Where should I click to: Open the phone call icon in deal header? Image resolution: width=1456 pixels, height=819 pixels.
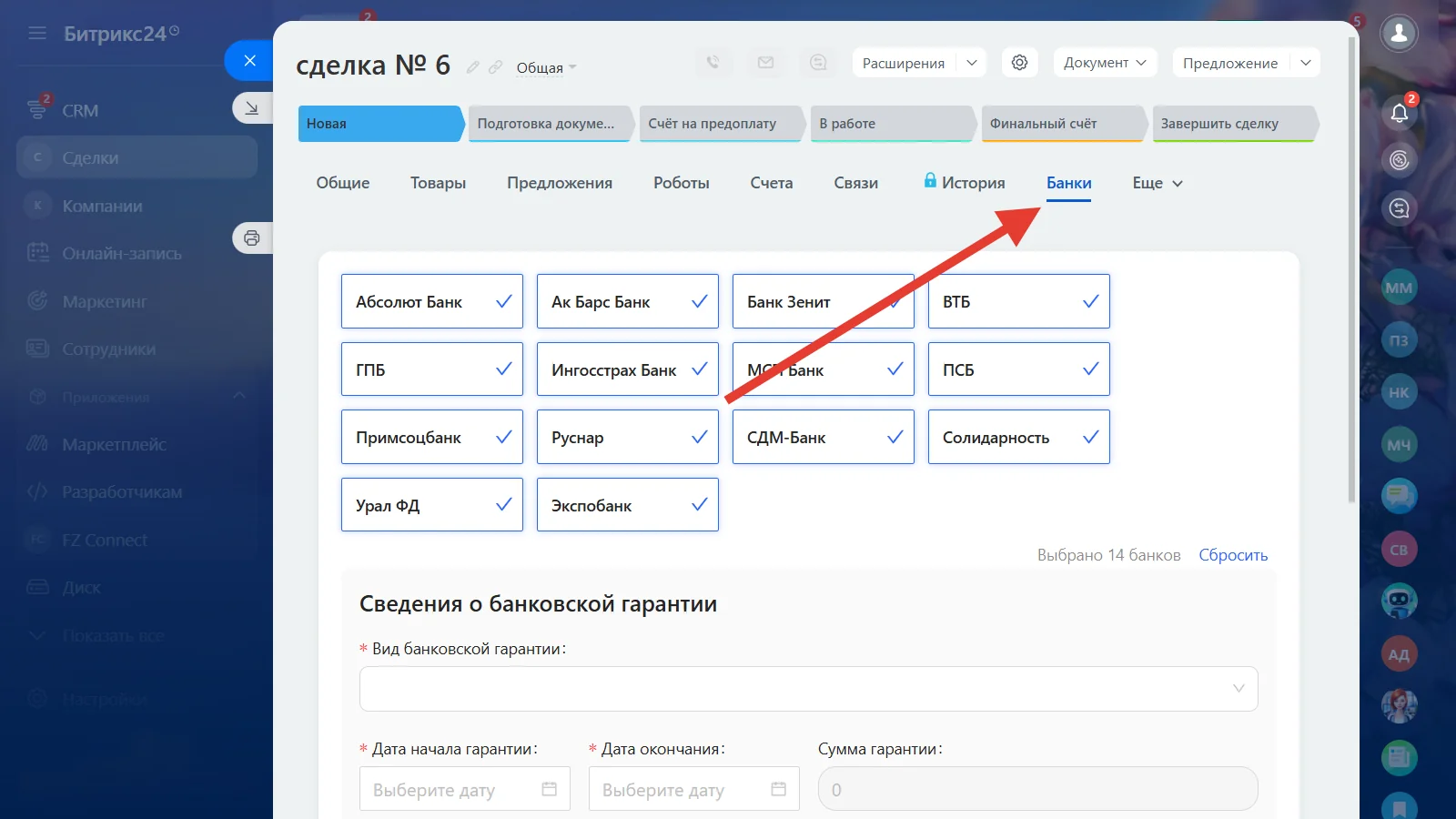[x=713, y=63]
